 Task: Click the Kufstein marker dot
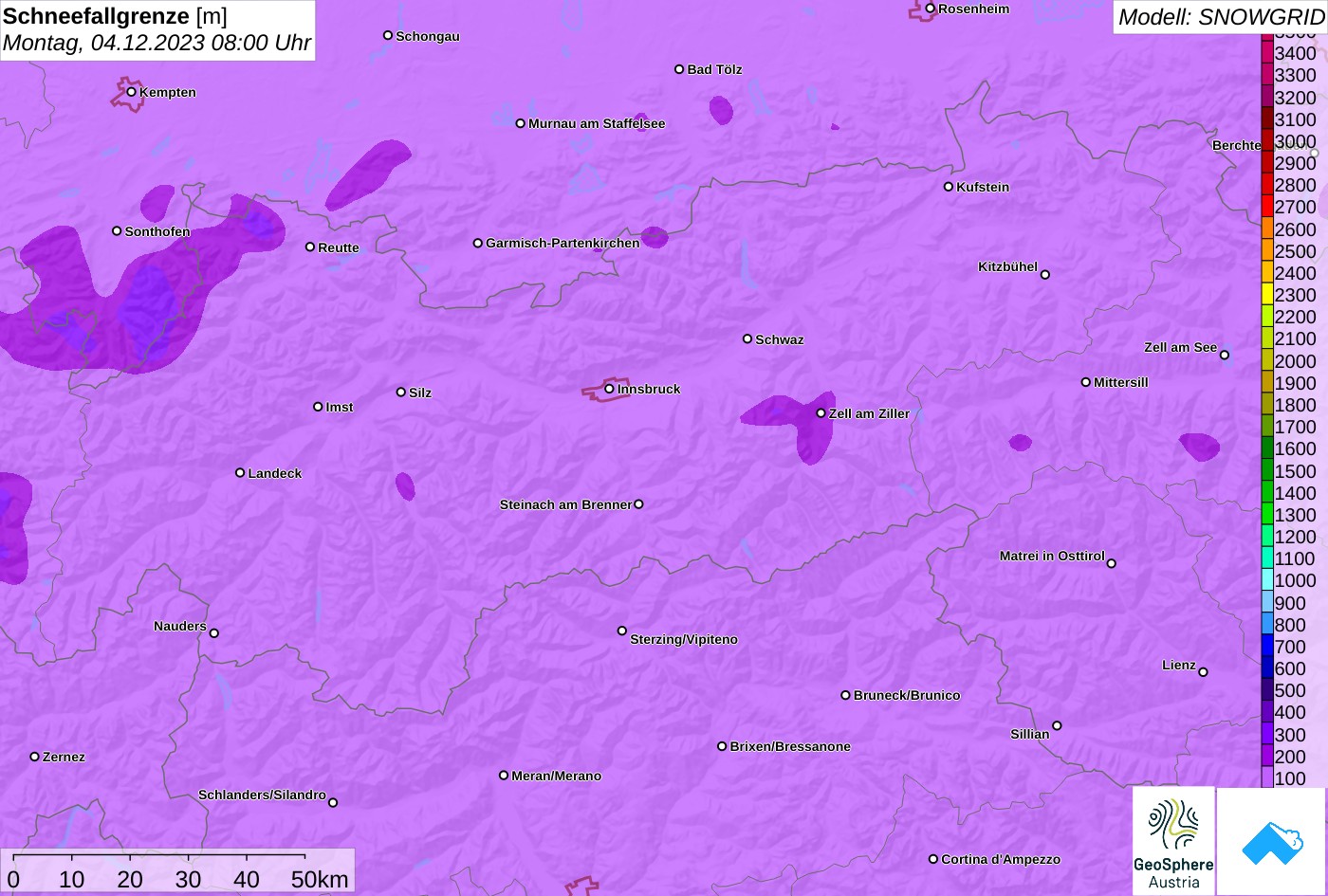949,187
